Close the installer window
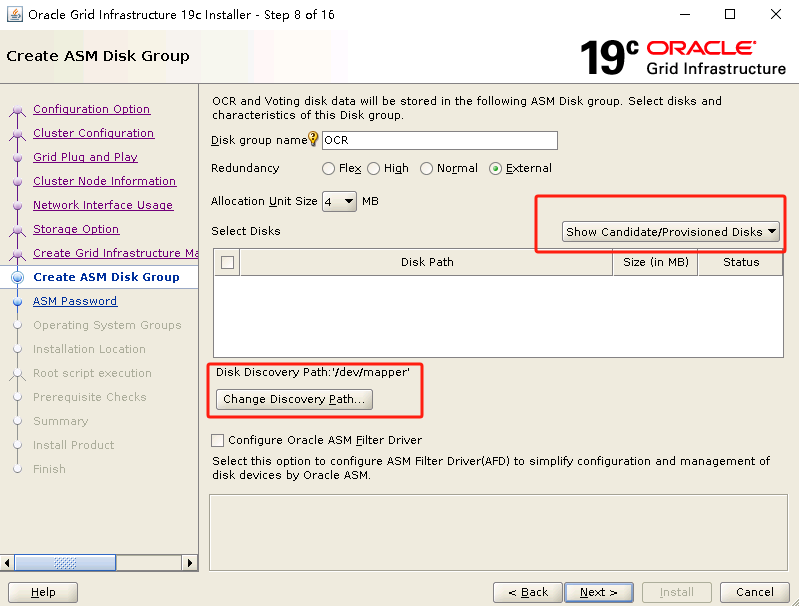This screenshot has height=606, width=799. [776, 14]
